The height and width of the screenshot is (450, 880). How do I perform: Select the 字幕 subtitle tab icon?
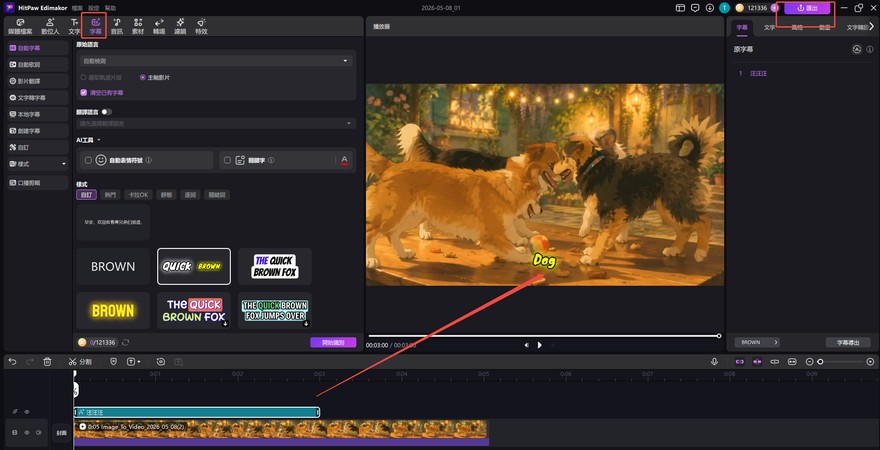tap(95, 26)
